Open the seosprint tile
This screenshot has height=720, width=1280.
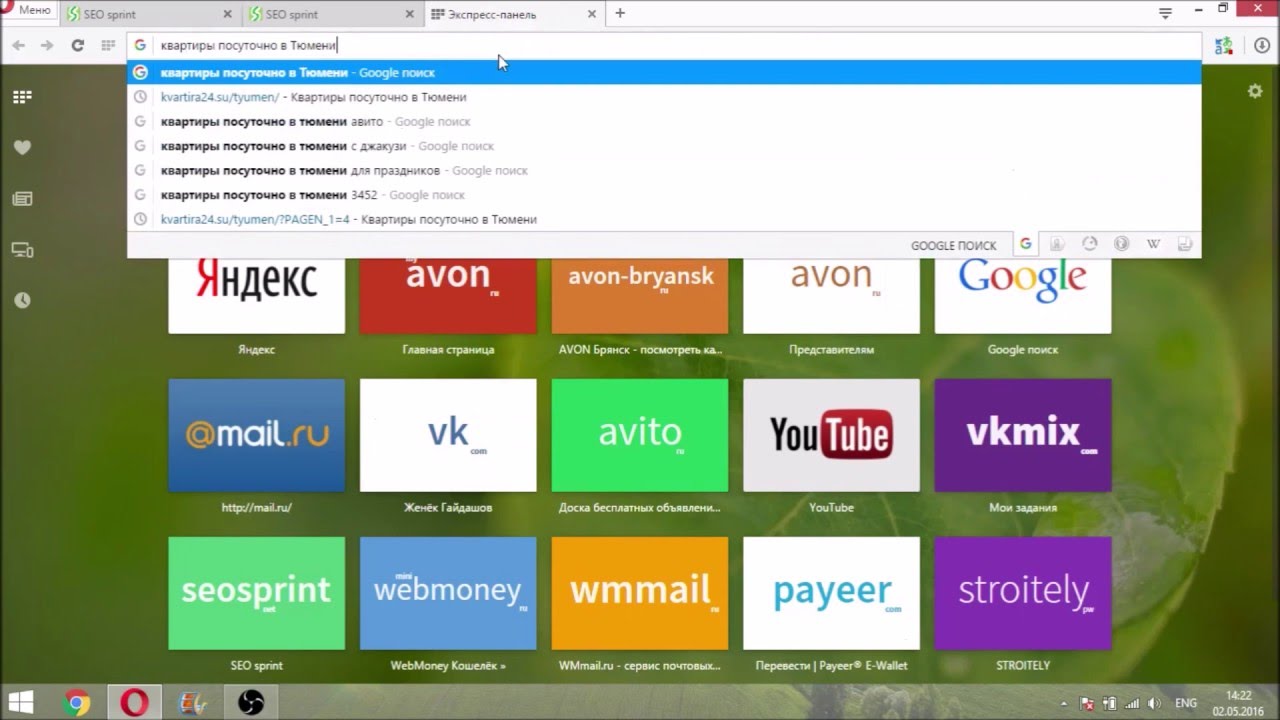(256, 593)
